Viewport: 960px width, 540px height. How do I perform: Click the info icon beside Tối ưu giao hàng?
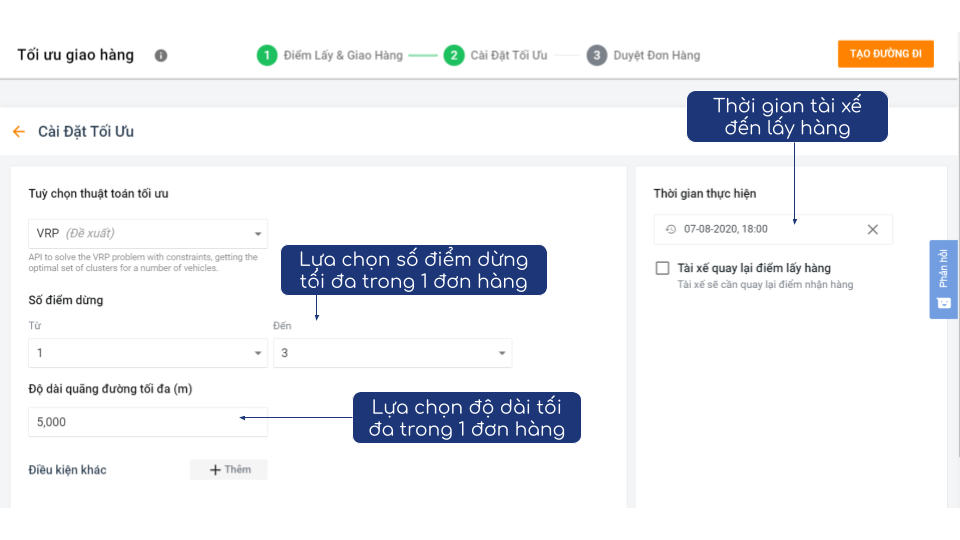161,56
